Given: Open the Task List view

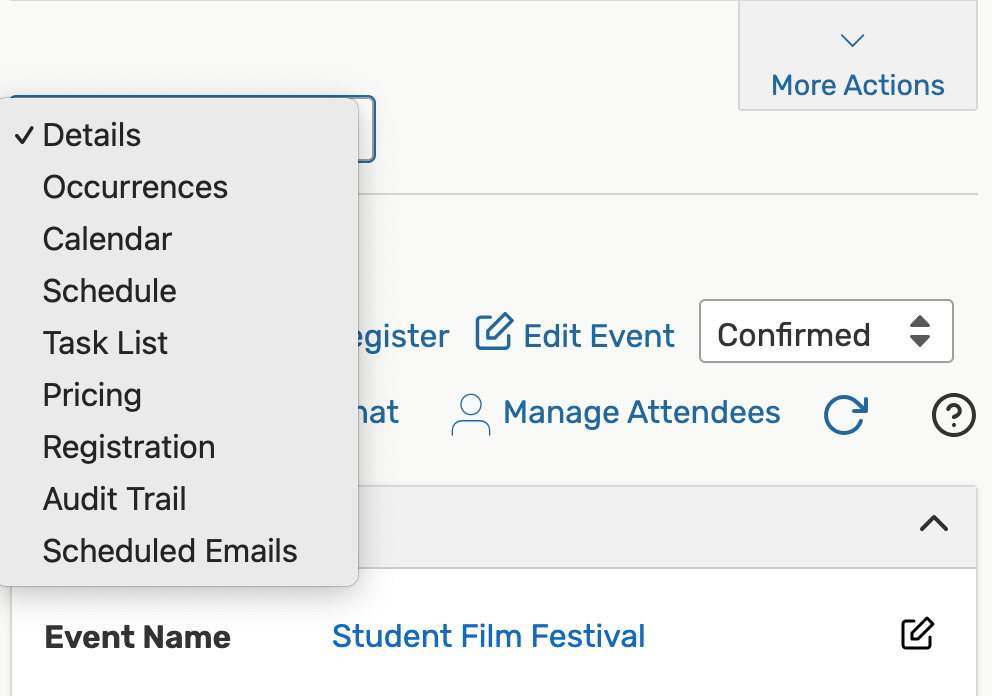Looking at the screenshot, I should (105, 343).
